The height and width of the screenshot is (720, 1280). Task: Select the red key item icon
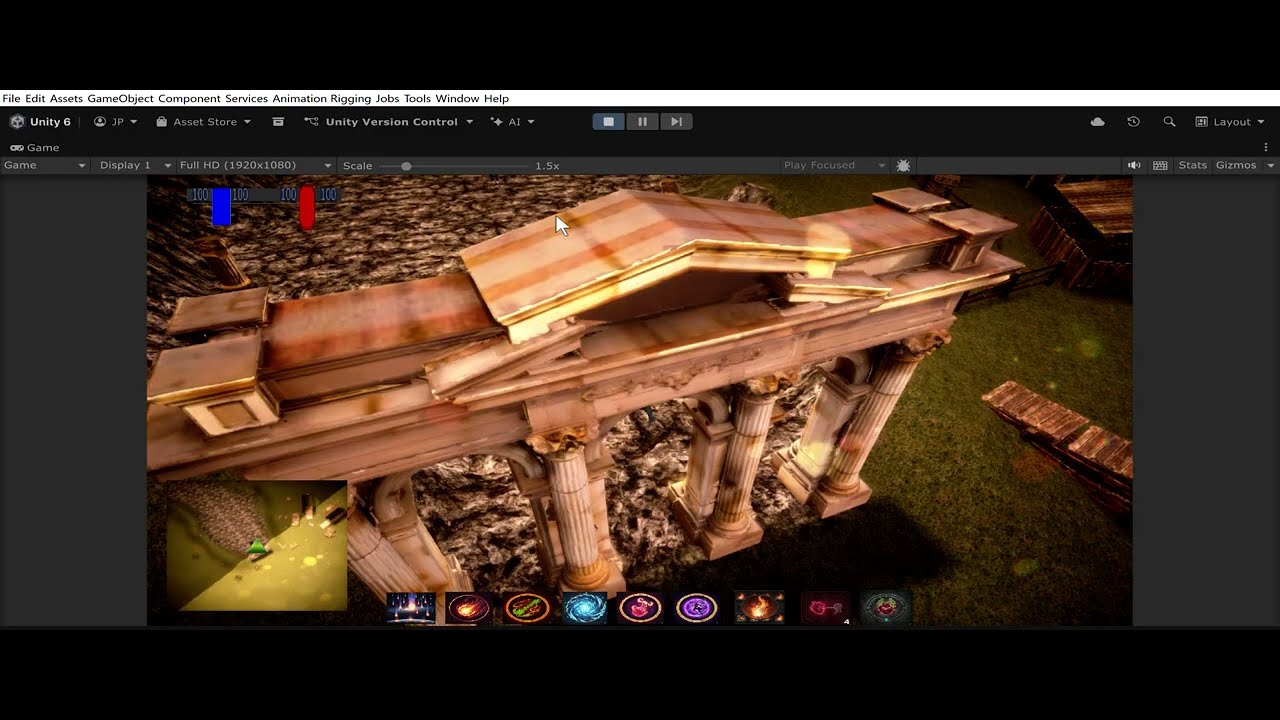[826, 607]
